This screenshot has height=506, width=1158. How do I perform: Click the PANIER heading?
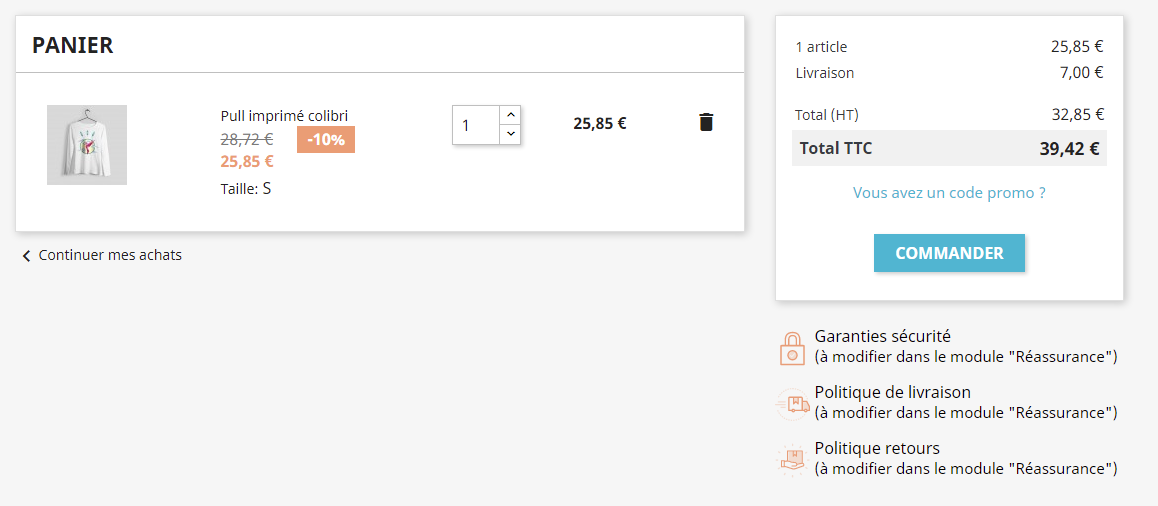[72, 45]
